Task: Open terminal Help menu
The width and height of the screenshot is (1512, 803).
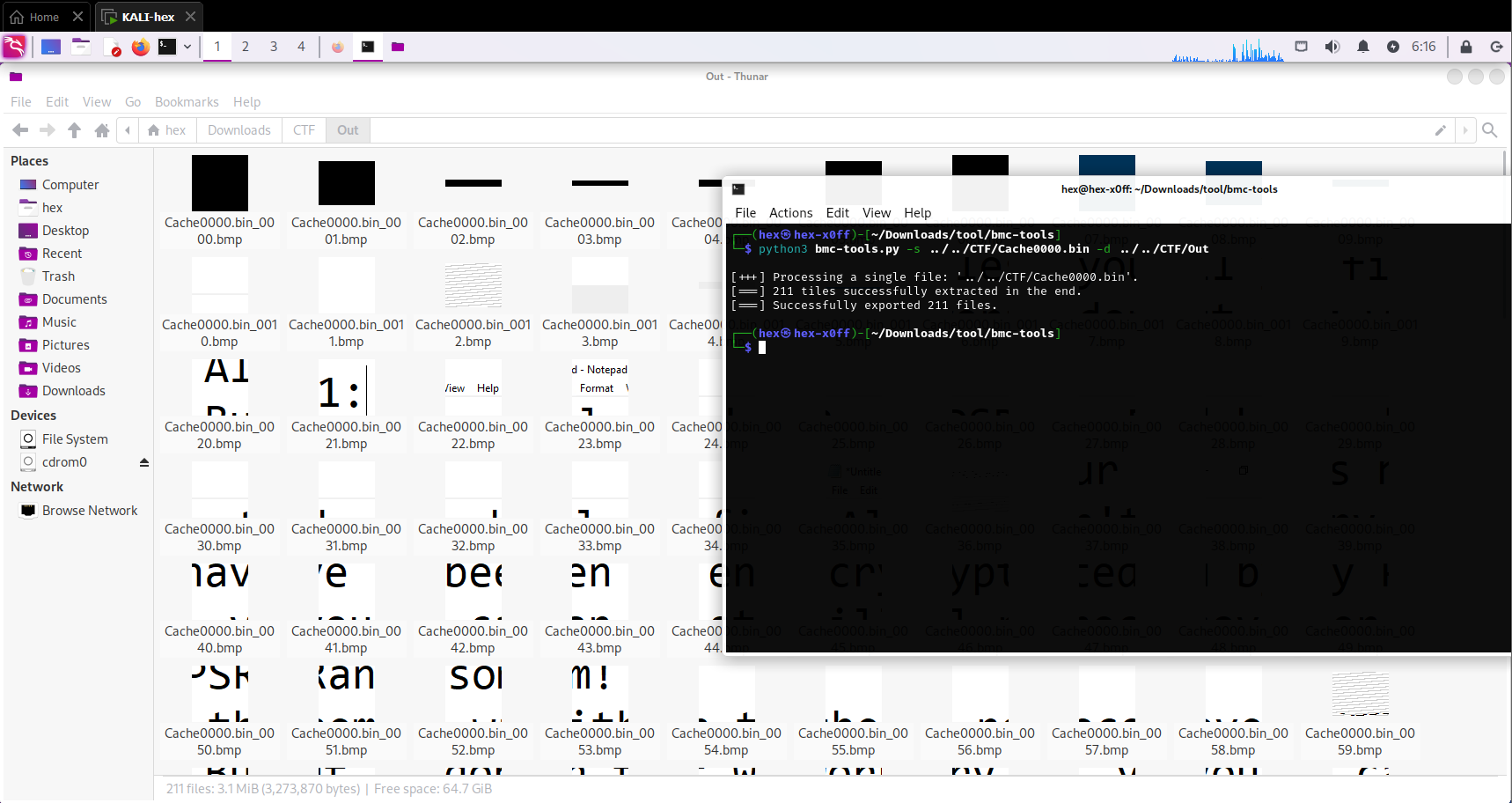Action: pyautogui.click(x=917, y=213)
